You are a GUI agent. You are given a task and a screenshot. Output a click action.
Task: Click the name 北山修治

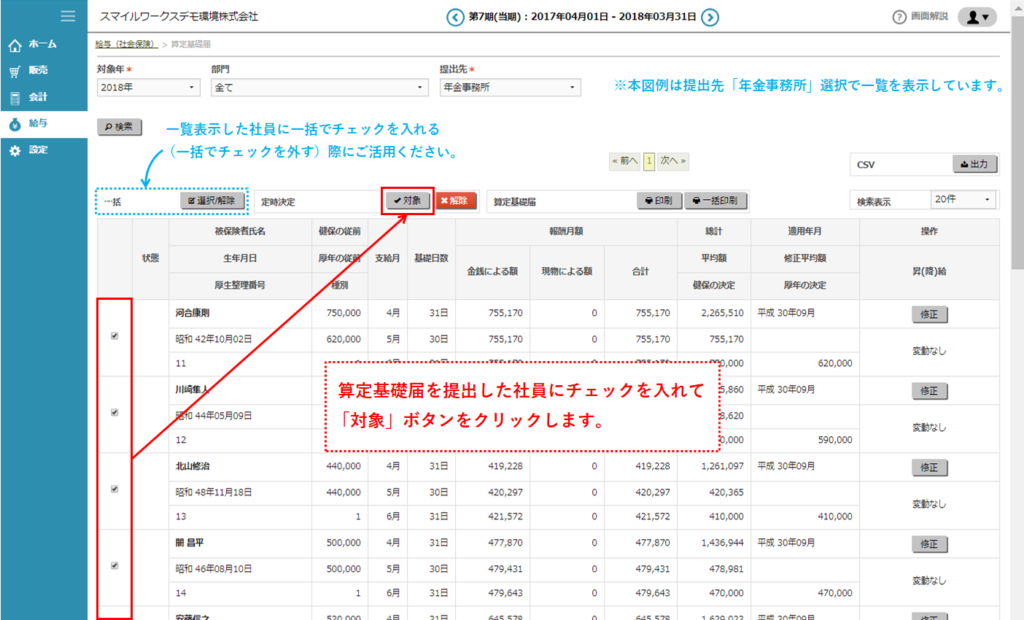192,466
